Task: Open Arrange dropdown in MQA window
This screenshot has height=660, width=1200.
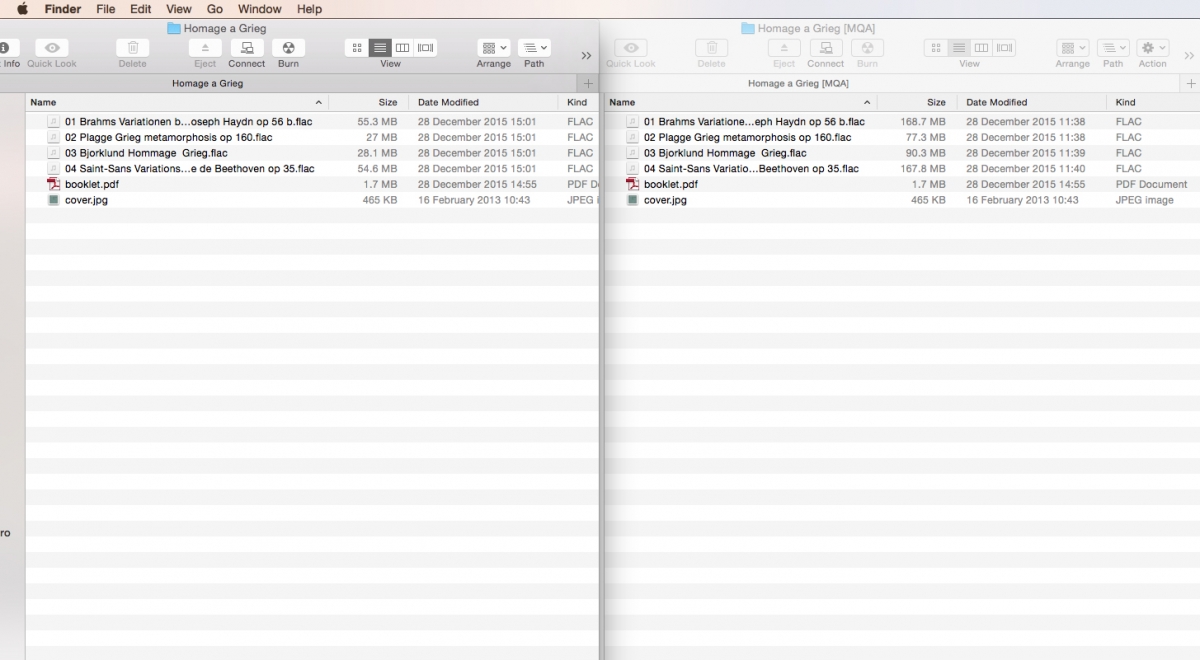Action: pyautogui.click(x=1073, y=48)
